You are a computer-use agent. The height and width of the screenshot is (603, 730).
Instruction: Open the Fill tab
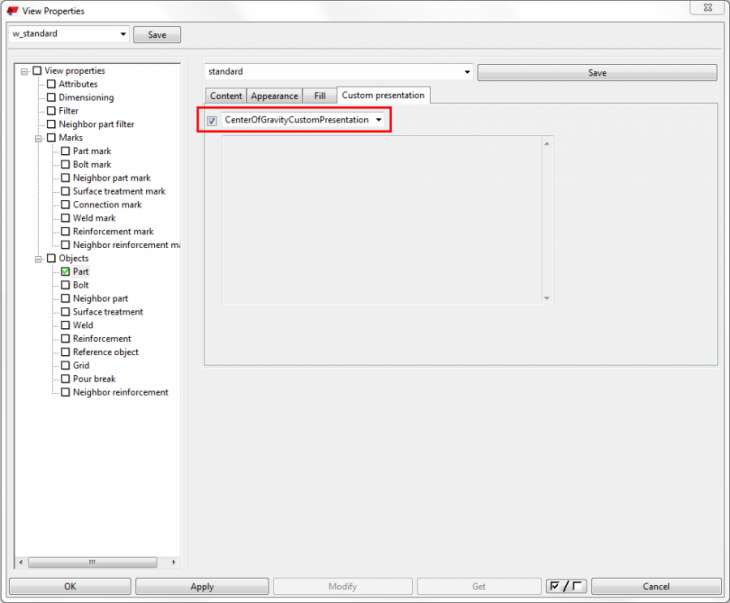click(319, 96)
